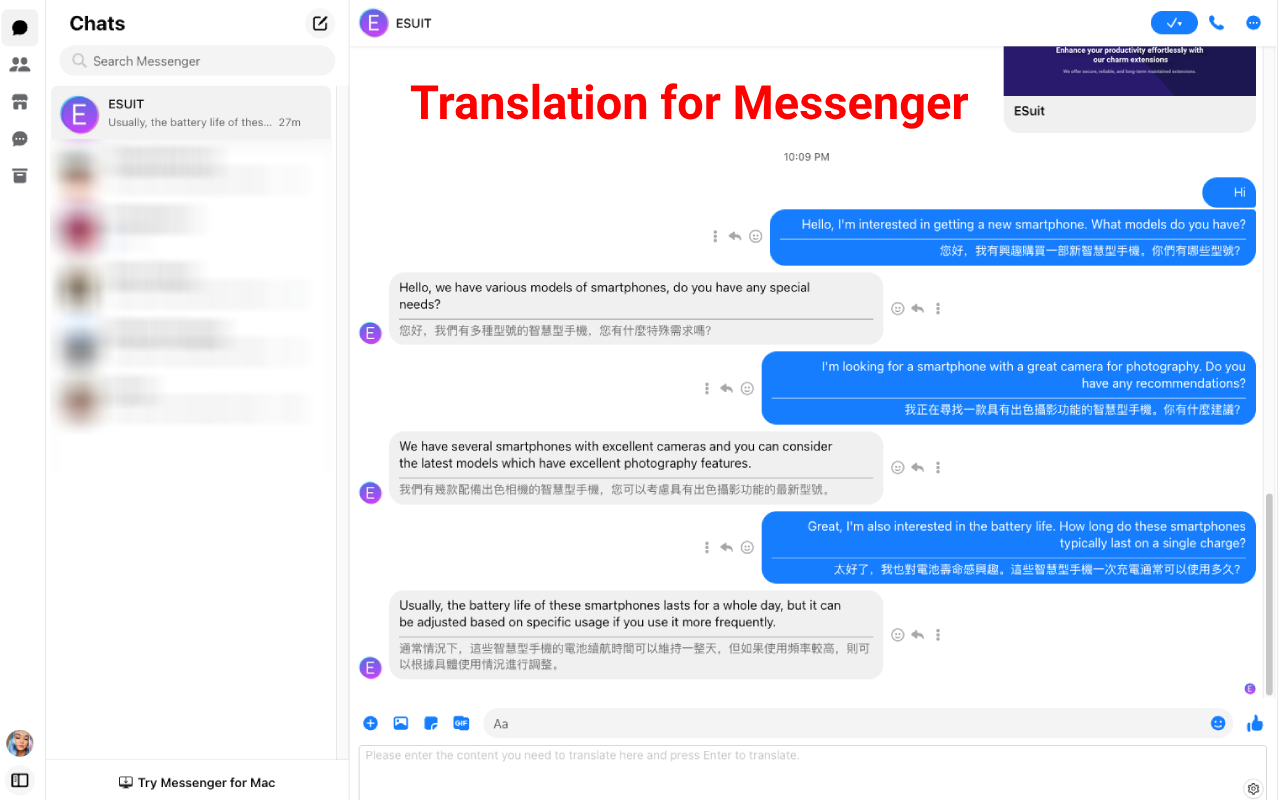Open archived chats
The image size is (1280, 800).
tap(20, 175)
